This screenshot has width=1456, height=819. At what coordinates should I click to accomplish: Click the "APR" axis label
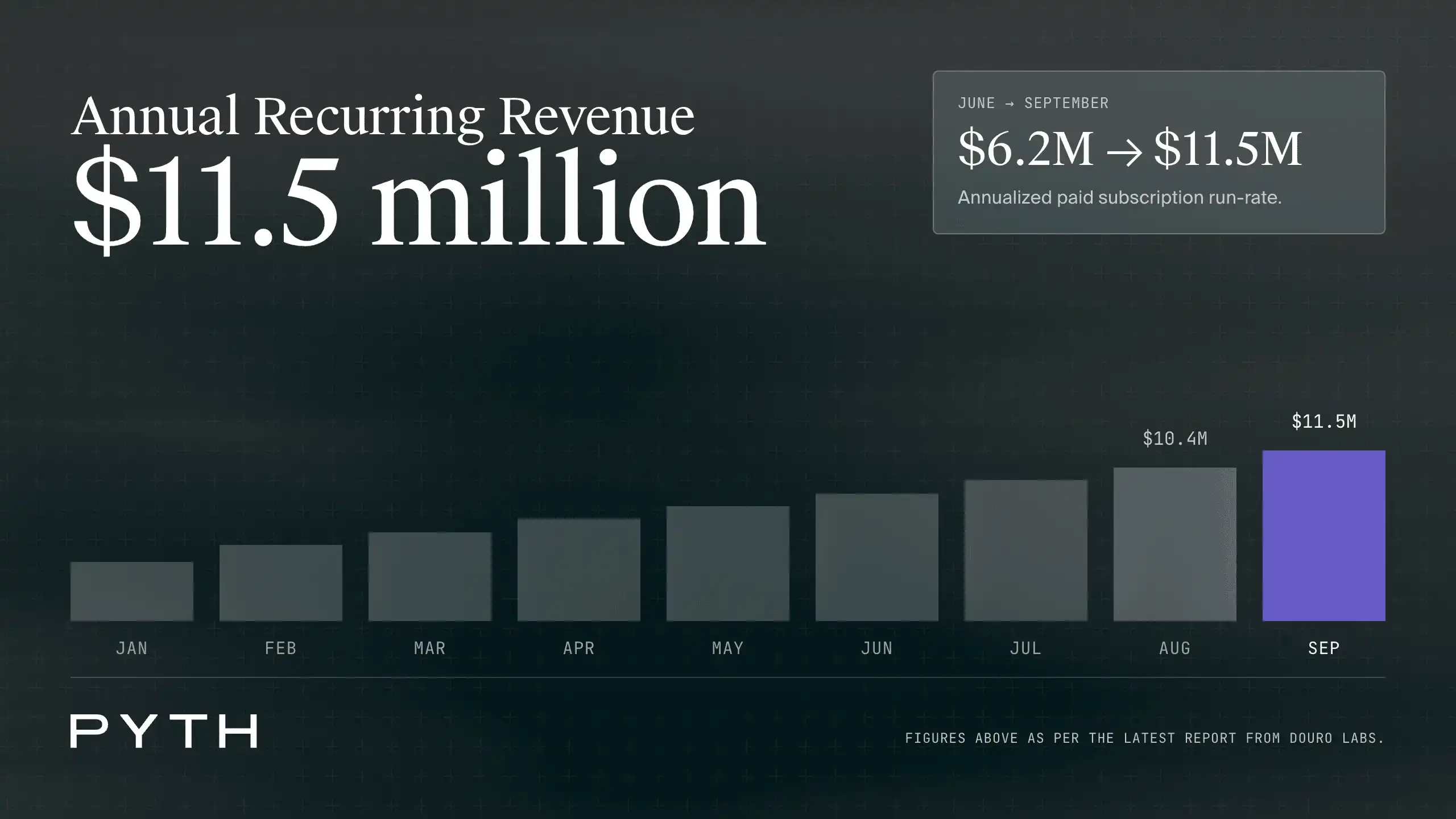click(578, 648)
